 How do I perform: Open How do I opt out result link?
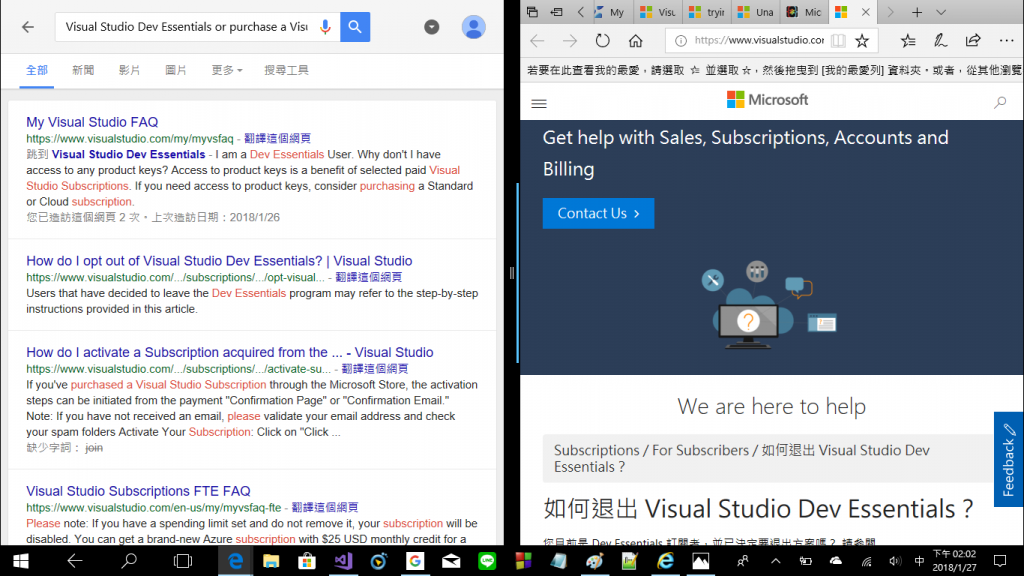pos(219,261)
